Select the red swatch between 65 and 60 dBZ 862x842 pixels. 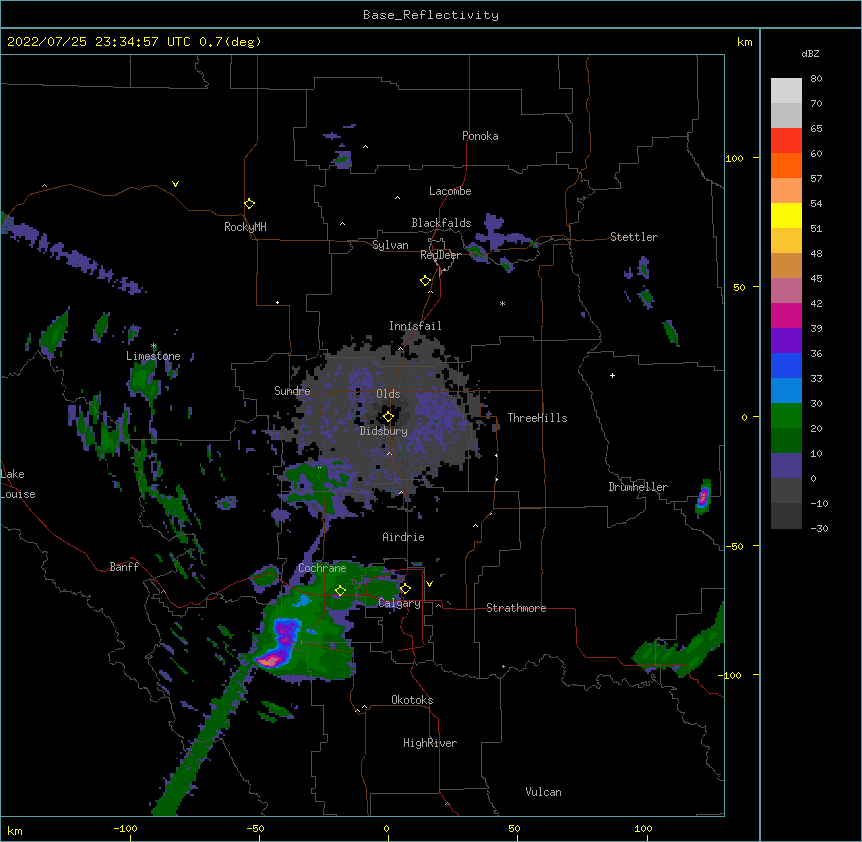tap(786, 141)
